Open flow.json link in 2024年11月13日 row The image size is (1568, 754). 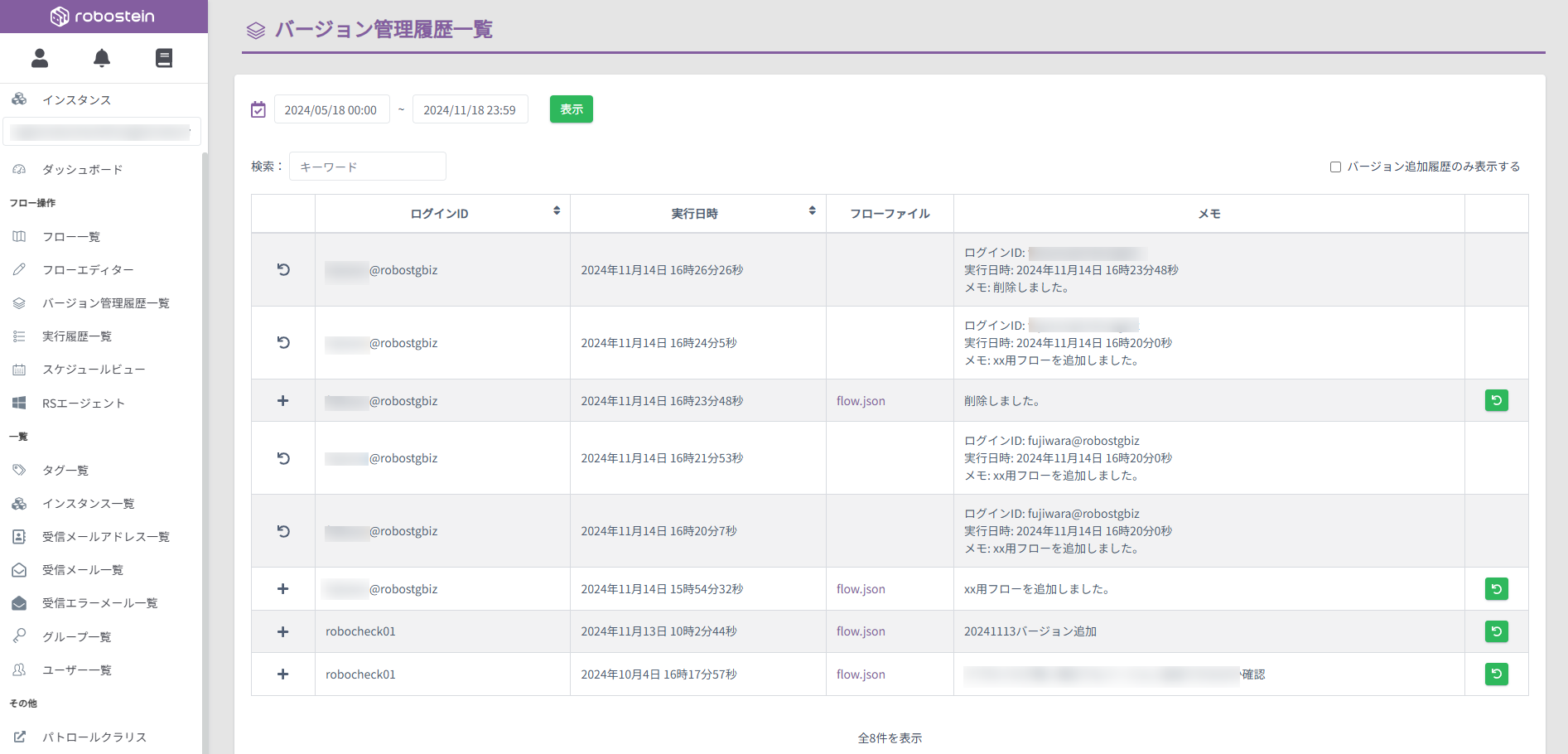861,631
